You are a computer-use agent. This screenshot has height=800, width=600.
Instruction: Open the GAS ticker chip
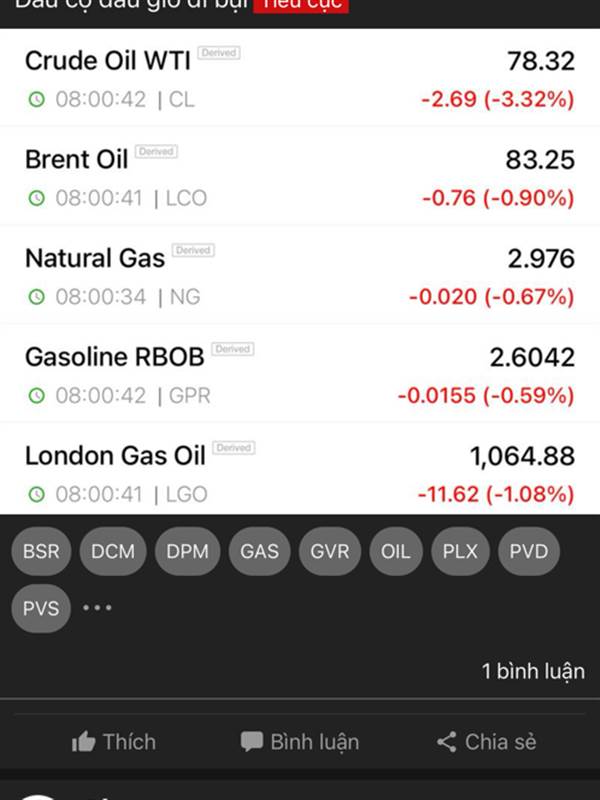(x=259, y=551)
